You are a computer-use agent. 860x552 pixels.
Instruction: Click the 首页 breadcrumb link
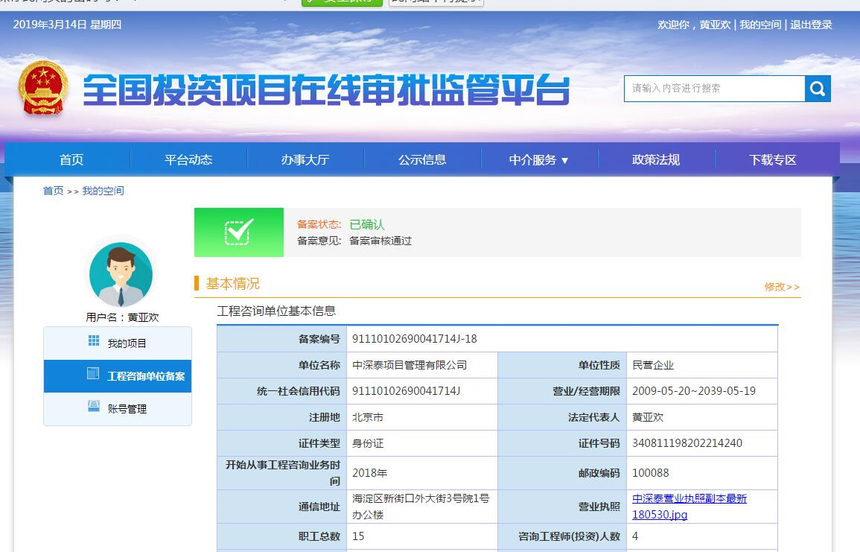tap(53, 191)
